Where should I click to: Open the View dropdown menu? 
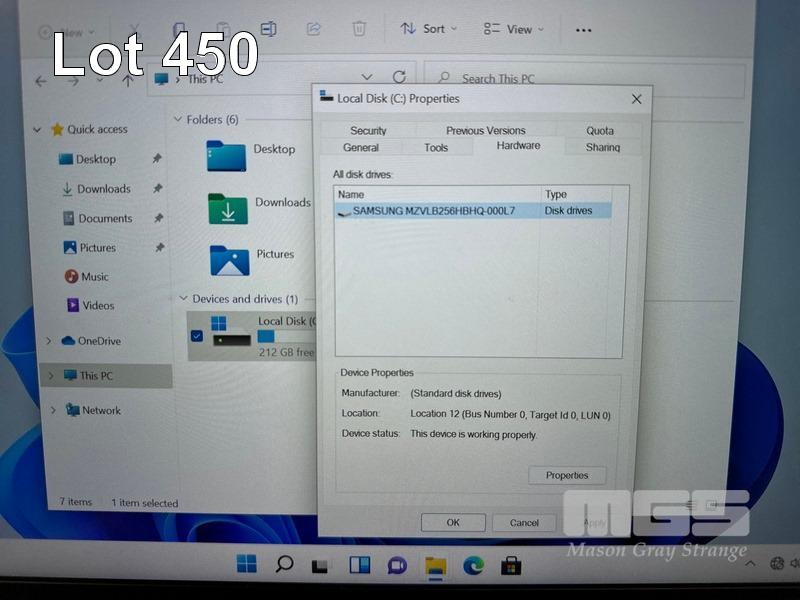513,29
